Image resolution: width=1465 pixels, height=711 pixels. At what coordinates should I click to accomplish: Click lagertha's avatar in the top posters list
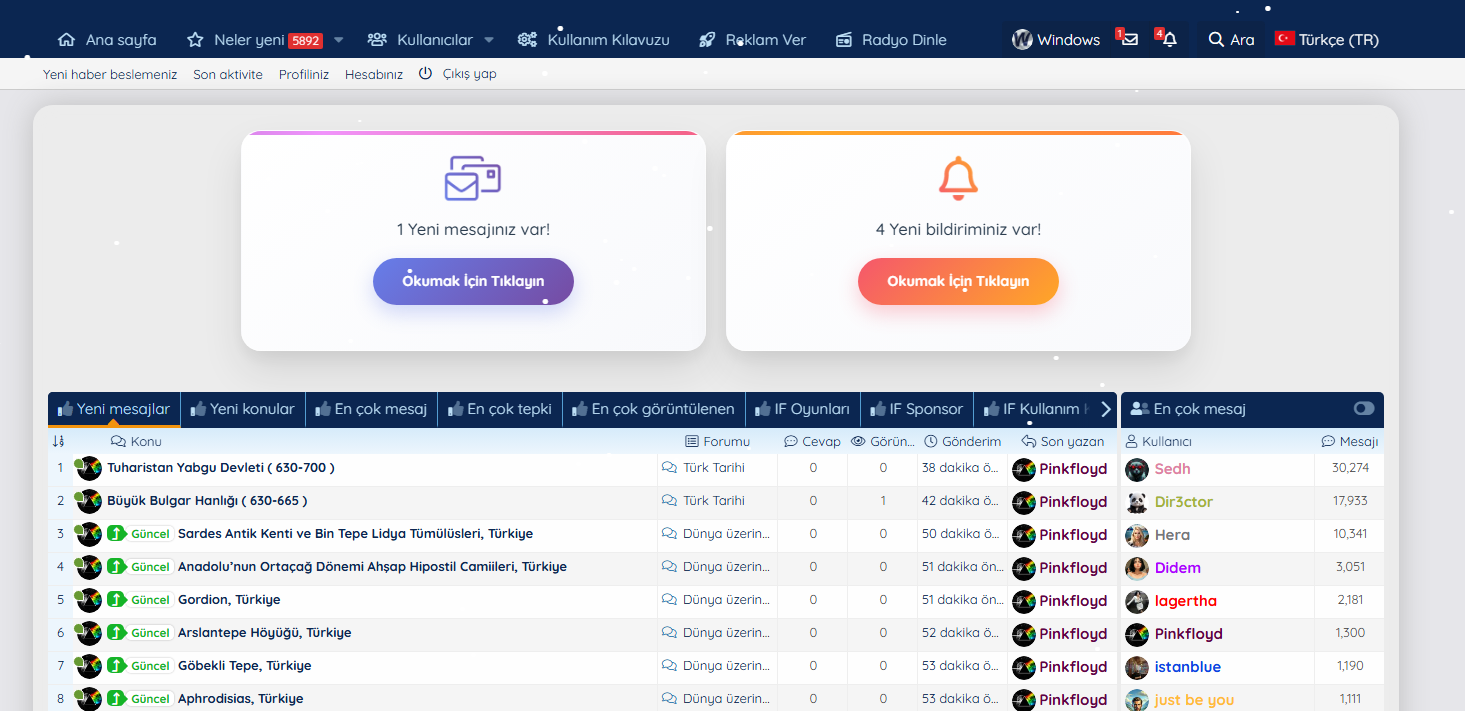point(1137,601)
